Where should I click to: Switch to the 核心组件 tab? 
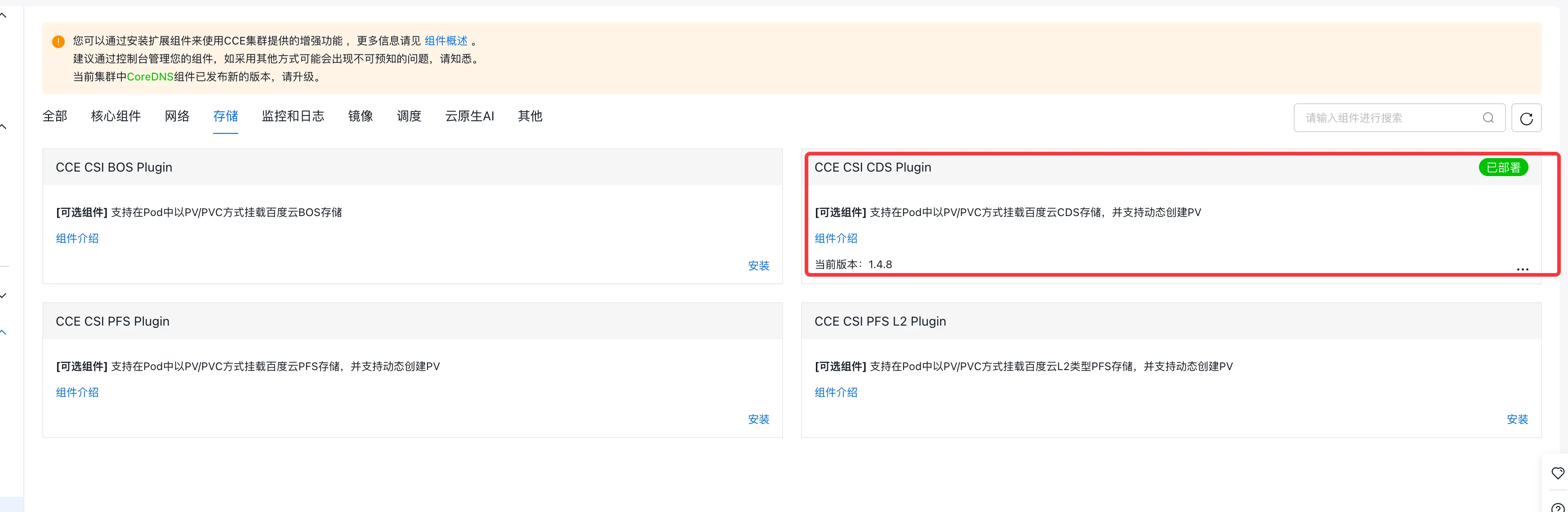(116, 116)
